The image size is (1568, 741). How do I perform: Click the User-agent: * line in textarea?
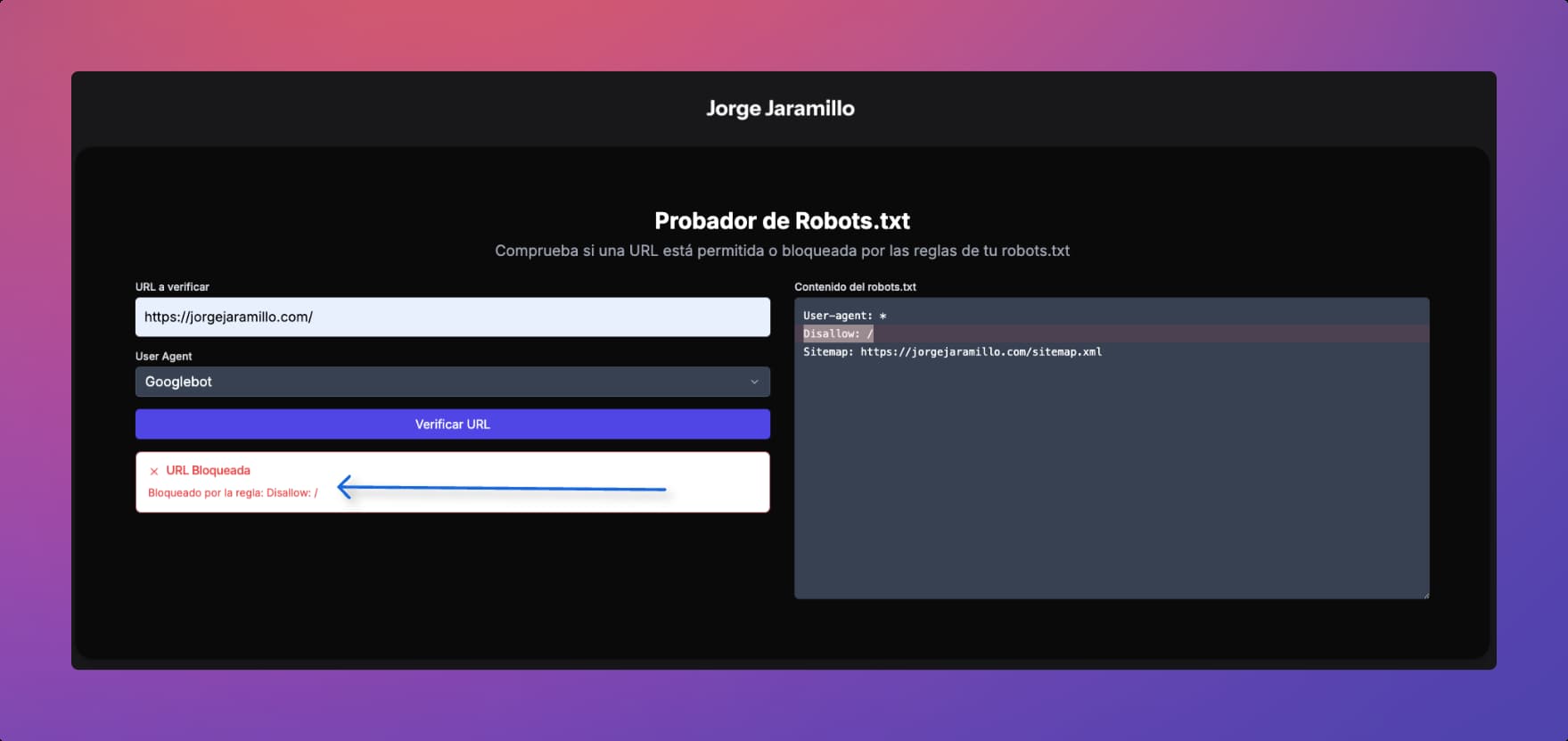[844, 316]
